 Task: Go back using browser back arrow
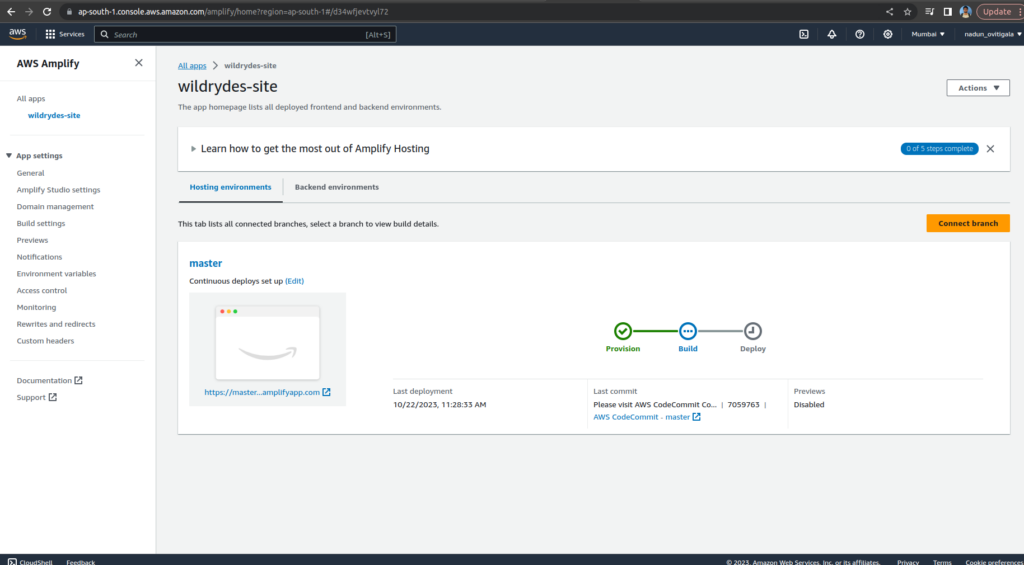pyautogui.click(x=11, y=12)
